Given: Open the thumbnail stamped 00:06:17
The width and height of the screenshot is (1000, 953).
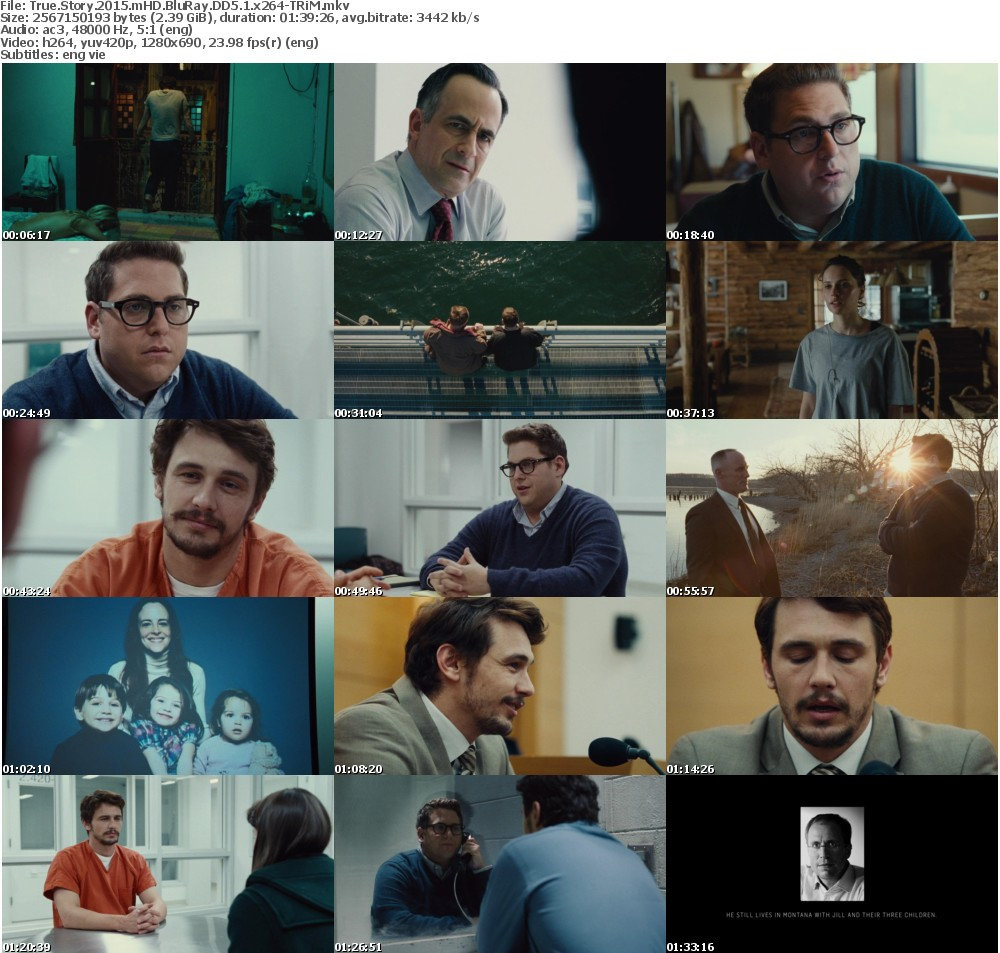Looking at the screenshot, I should 168,152.
